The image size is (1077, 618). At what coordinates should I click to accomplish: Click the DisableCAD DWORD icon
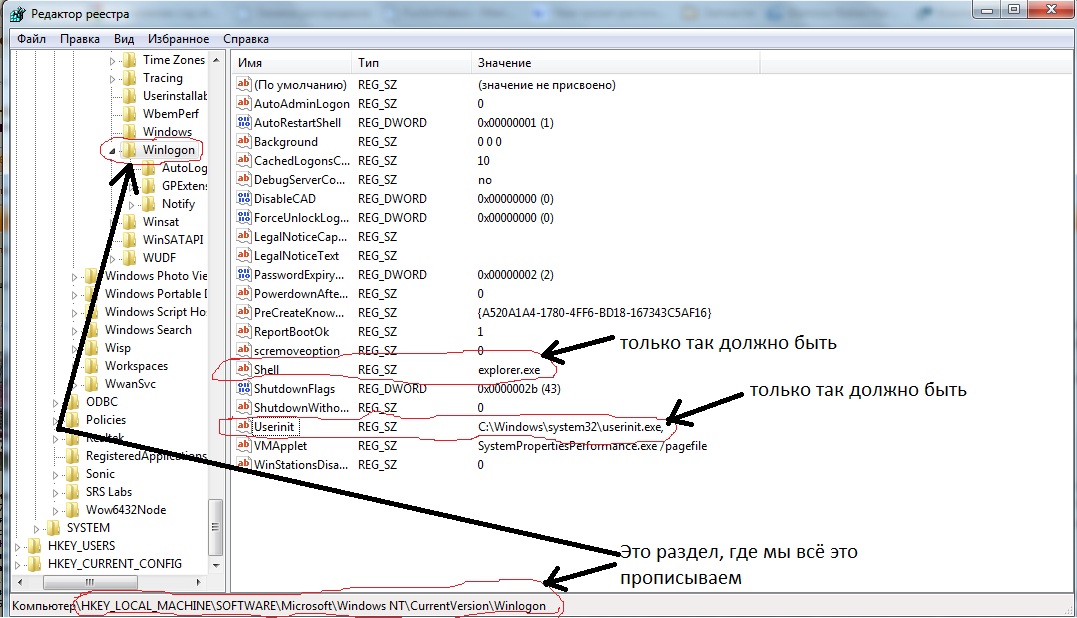pyautogui.click(x=243, y=199)
